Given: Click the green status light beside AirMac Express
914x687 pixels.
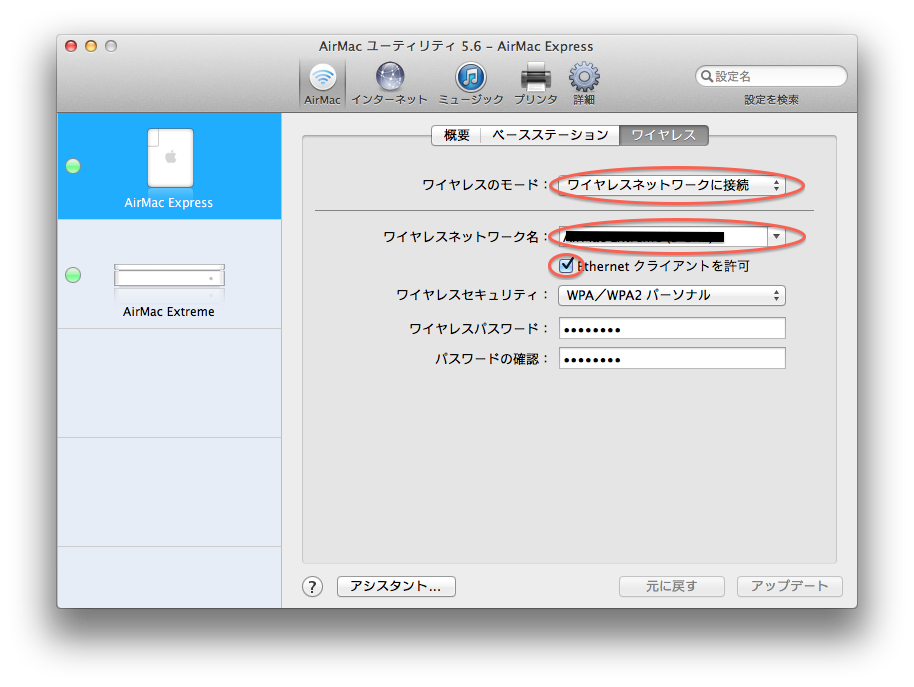Looking at the screenshot, I should pos(73,166).
